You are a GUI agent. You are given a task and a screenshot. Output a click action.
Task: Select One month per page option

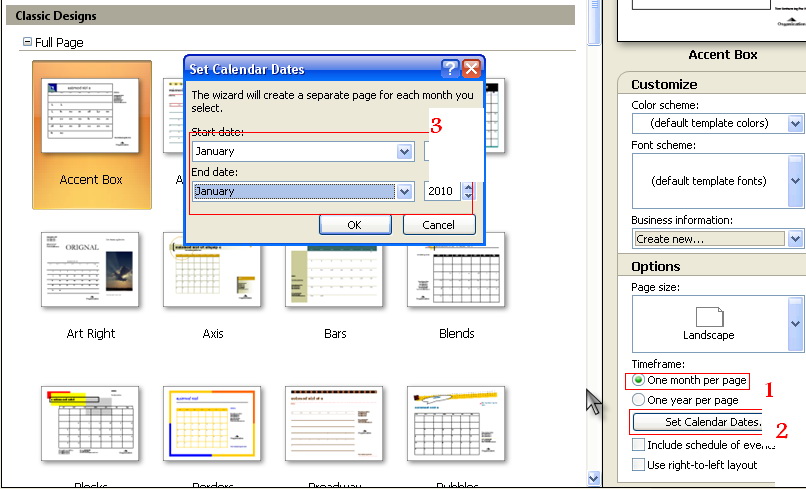(x=639, y=381)
